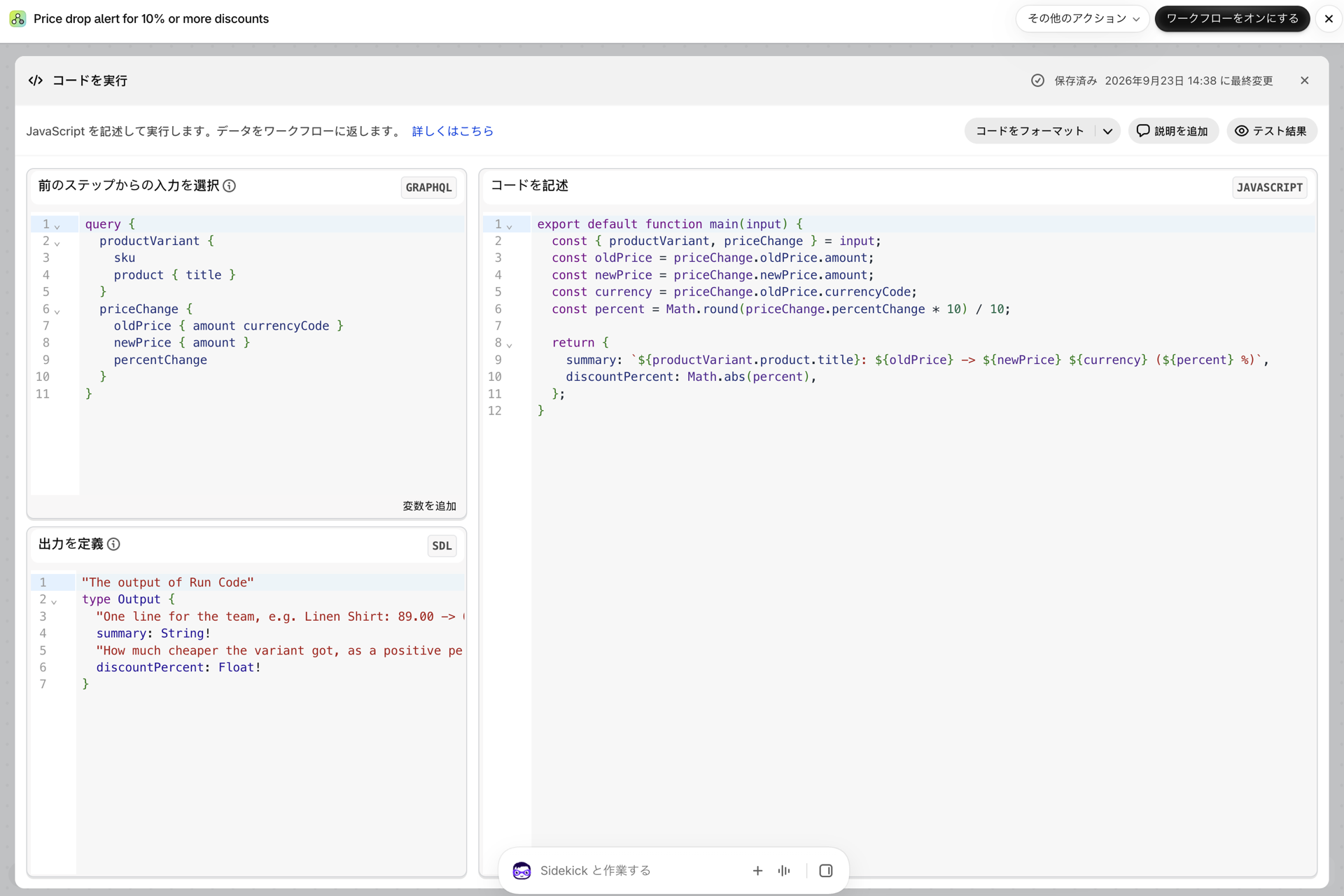Click the JAVASCRIPT language badge

(x=1269, y=188)
